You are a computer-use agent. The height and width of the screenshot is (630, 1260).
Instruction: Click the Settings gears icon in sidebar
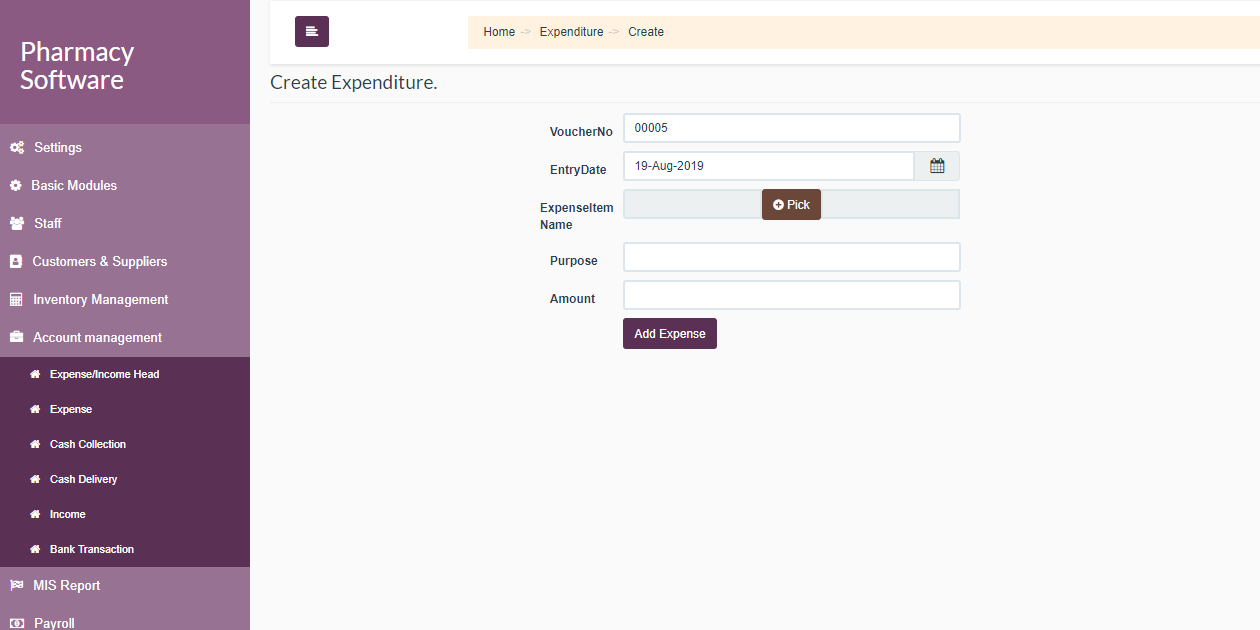click(17, 147)
